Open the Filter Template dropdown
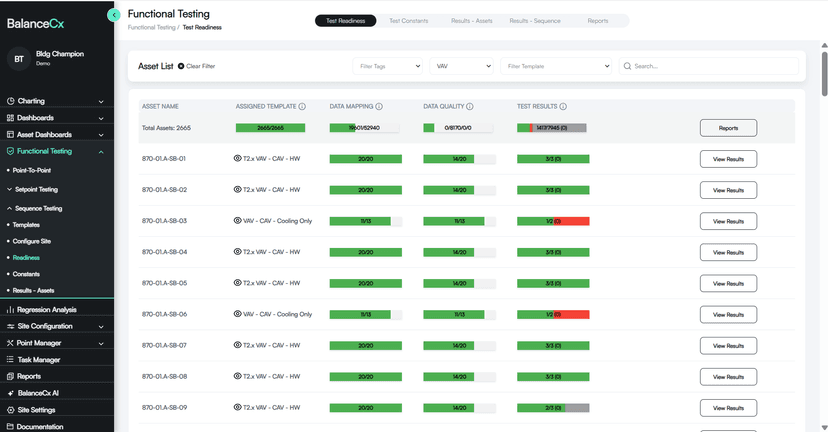This screenshot has height=432, width=828. tap(556, 66)
